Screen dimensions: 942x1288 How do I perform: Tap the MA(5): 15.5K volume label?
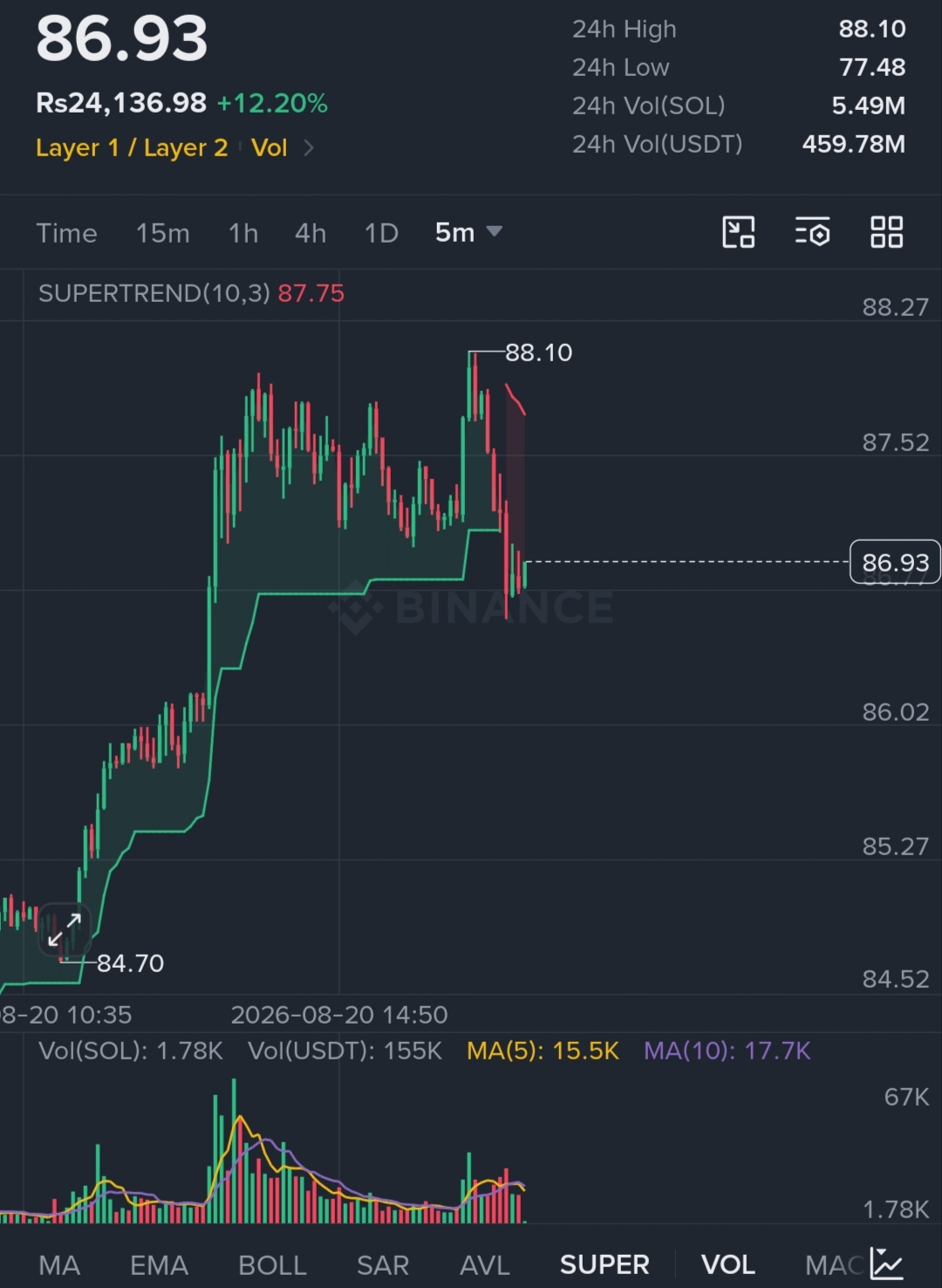[543, 1050]
